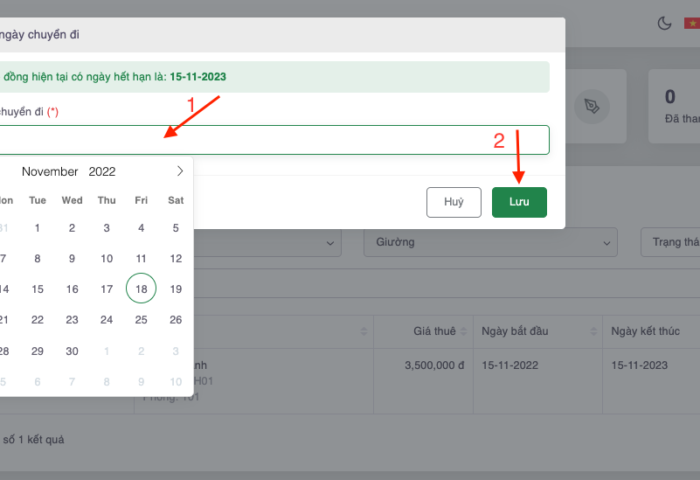This screenshot has height=480, width=700.
Task: Select December 1 in the calendar grid
Action: tap(107, 351)
